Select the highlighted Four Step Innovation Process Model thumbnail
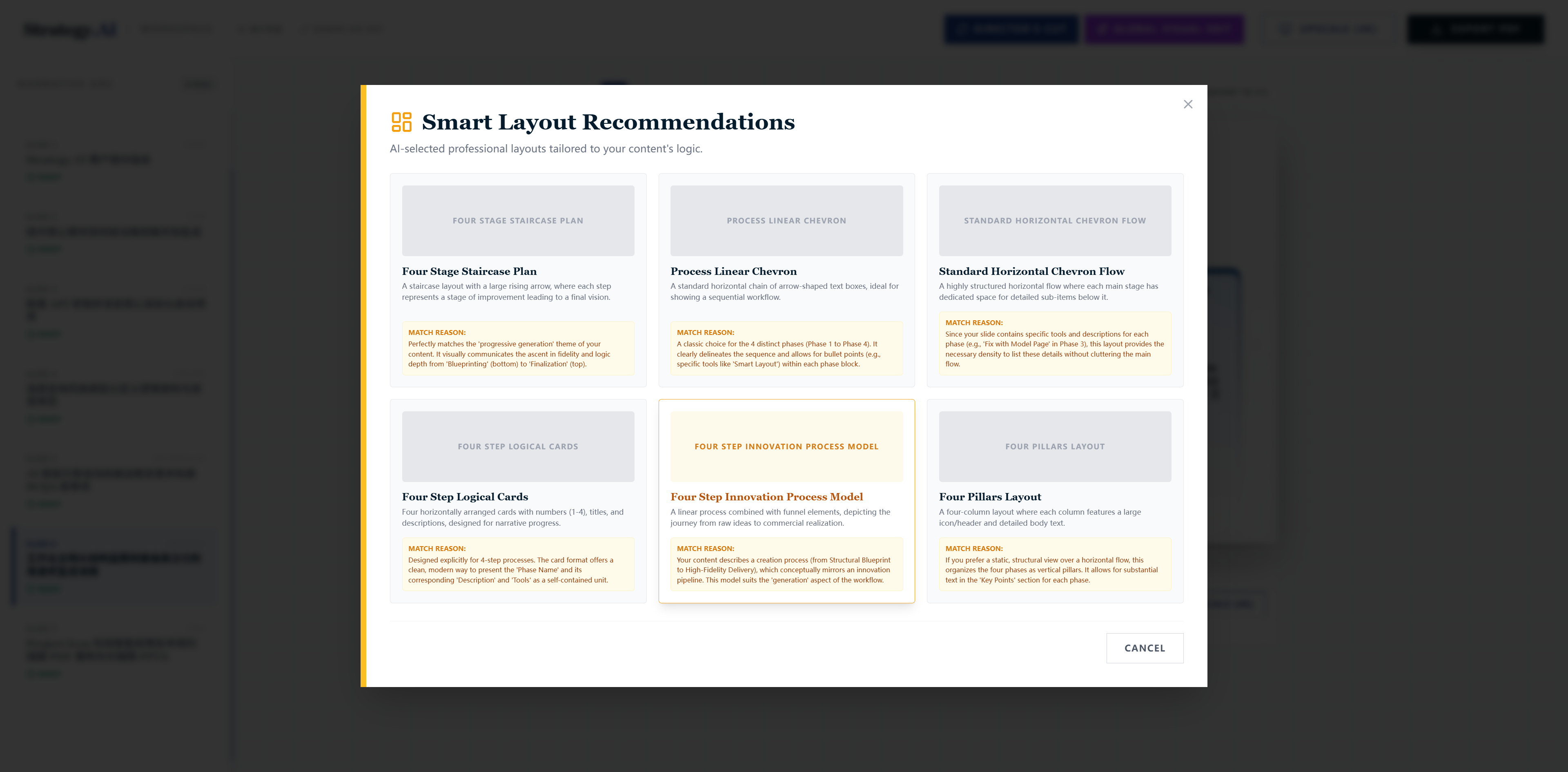 [x=786, y=446]
